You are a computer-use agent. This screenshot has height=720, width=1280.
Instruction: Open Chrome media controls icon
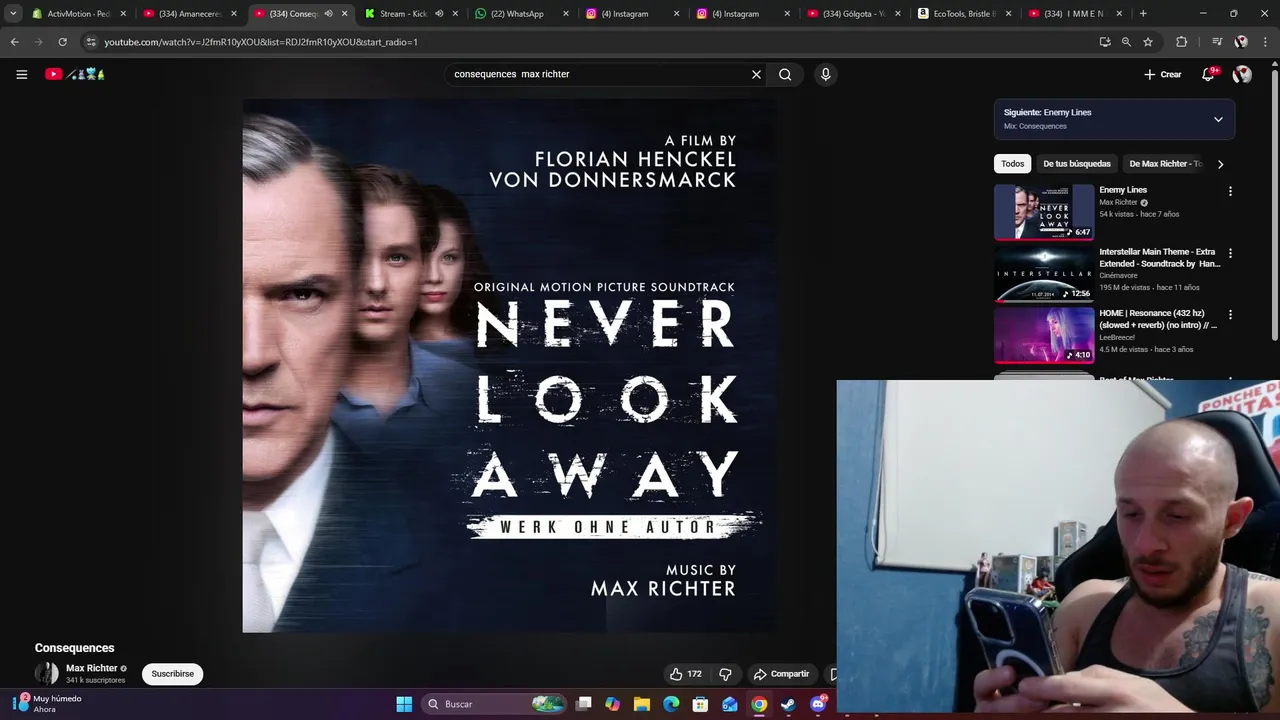[1216, 42]
